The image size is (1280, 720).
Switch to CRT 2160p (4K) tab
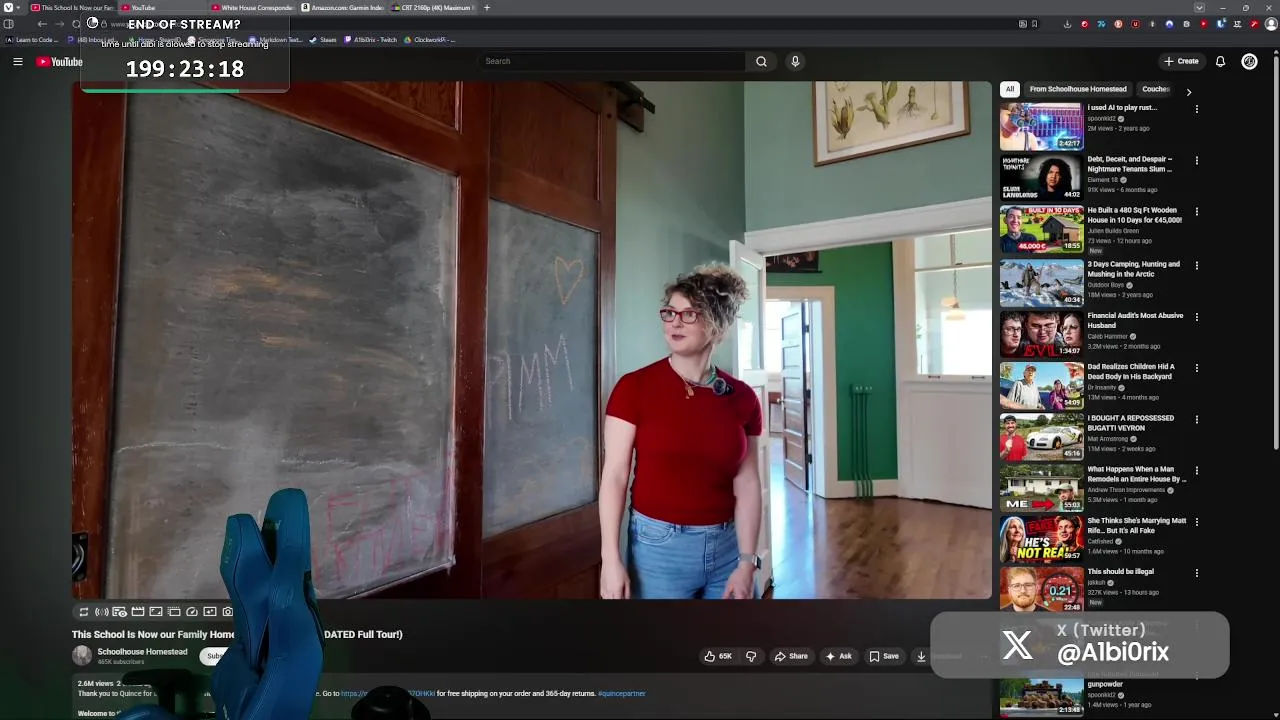(x=432, y=7)
